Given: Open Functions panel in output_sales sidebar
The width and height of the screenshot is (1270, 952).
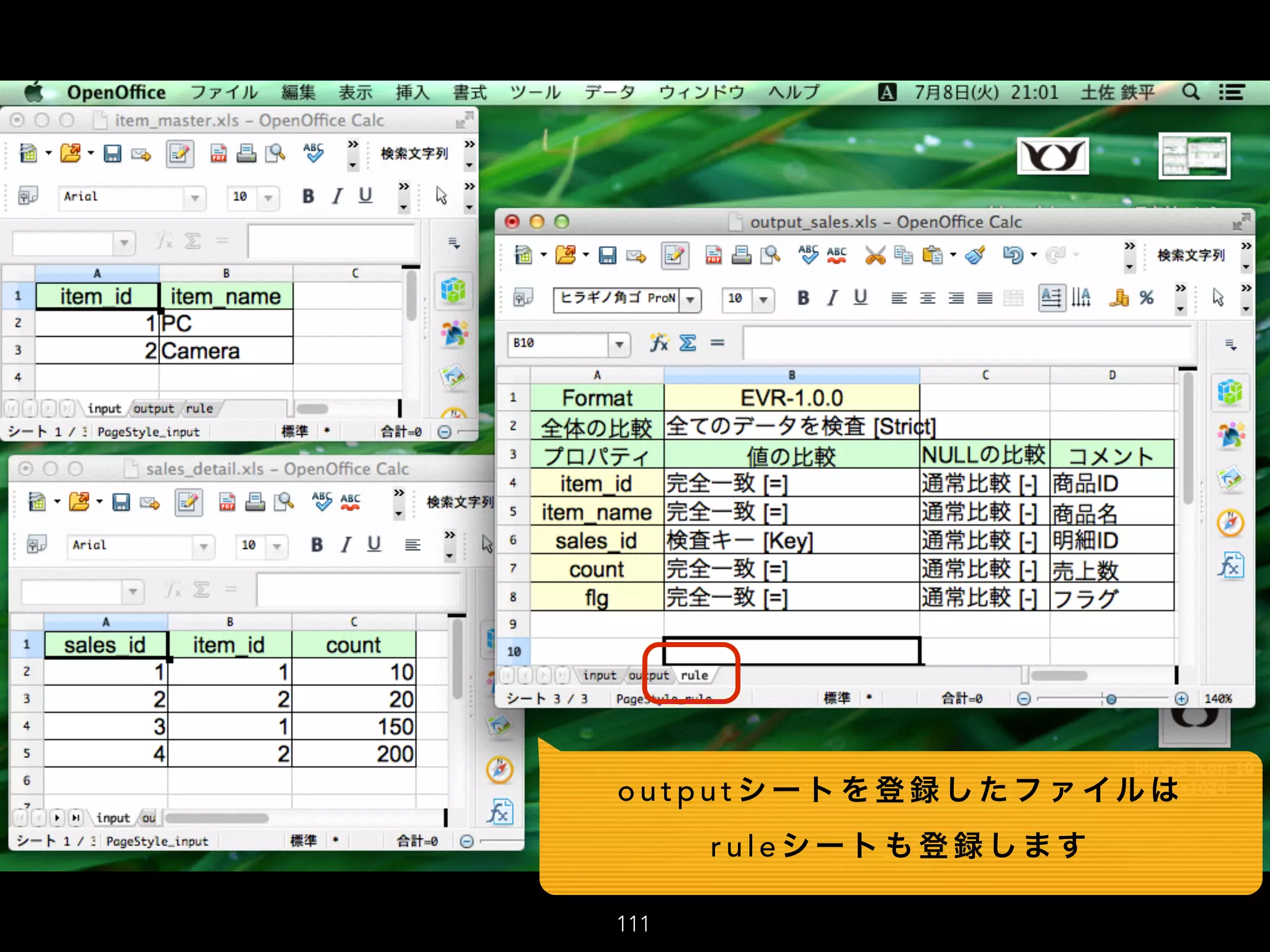Looking at the screenshot, I should pos(1230,566).
